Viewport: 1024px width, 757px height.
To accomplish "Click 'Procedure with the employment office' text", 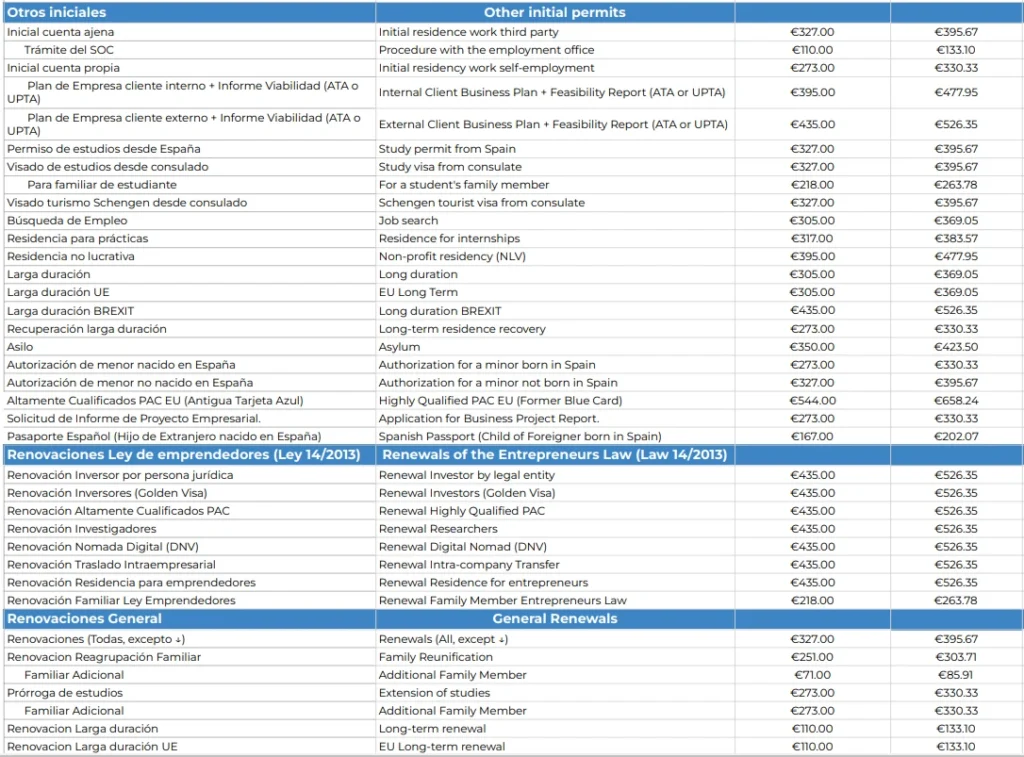I will point(487,50).
